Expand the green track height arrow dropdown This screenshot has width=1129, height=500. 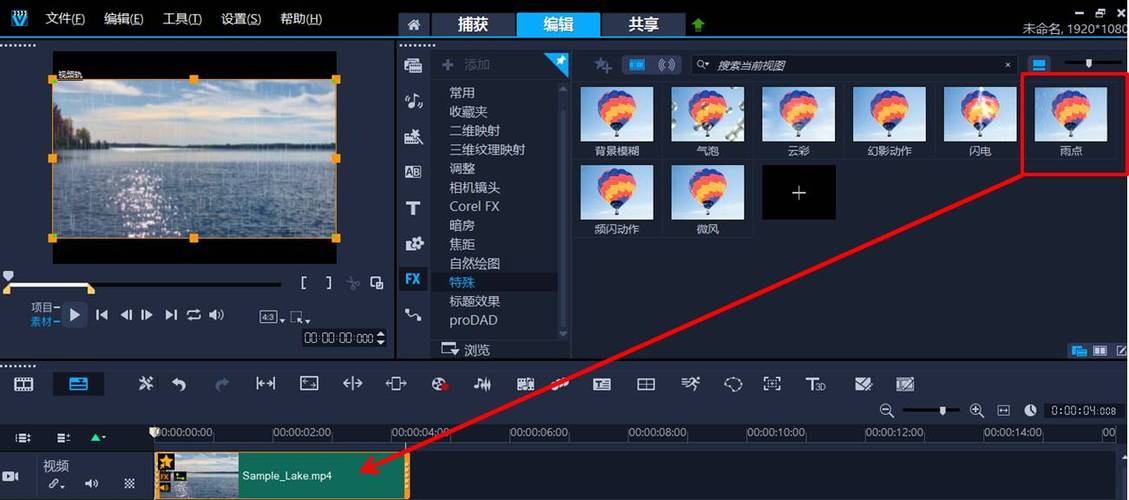tap(99, 437)
